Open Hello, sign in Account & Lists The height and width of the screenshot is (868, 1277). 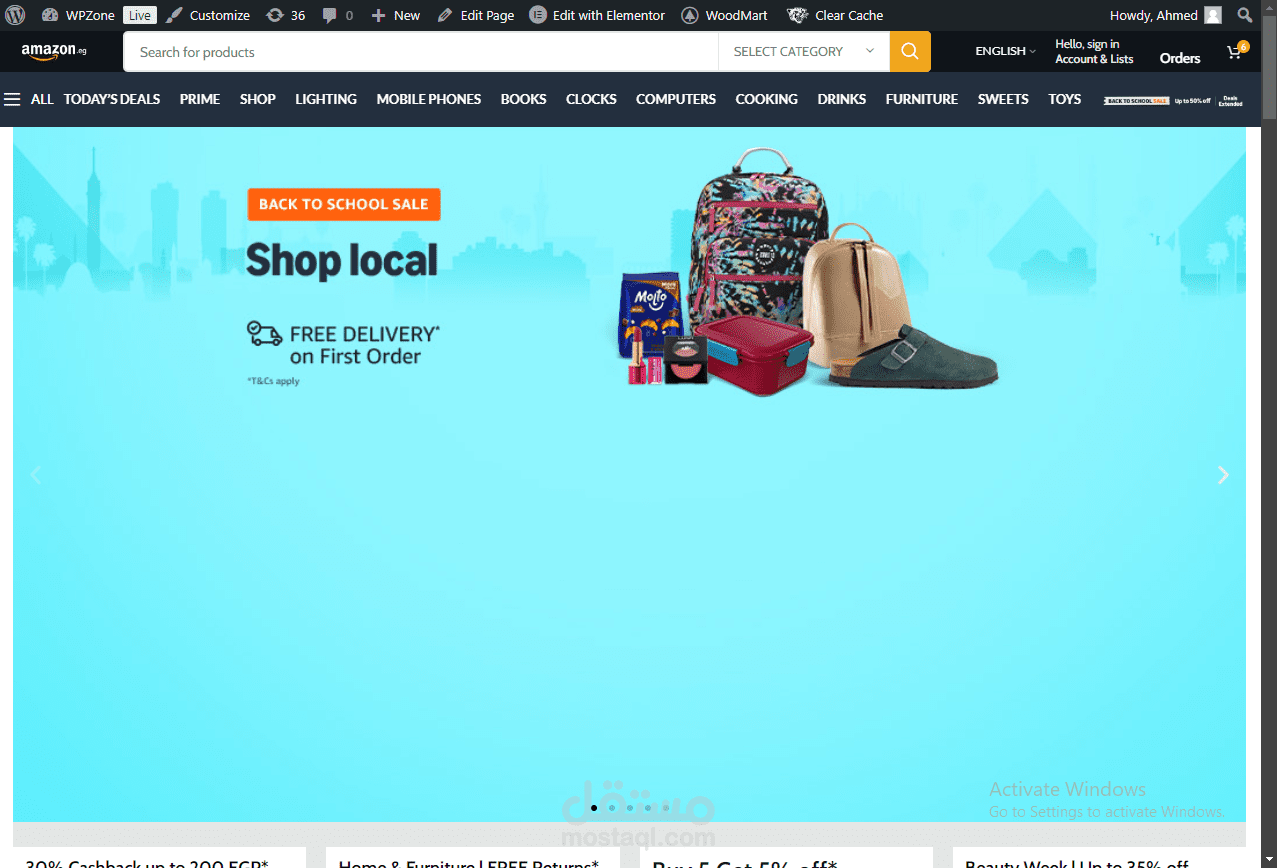coord(1094,51)
